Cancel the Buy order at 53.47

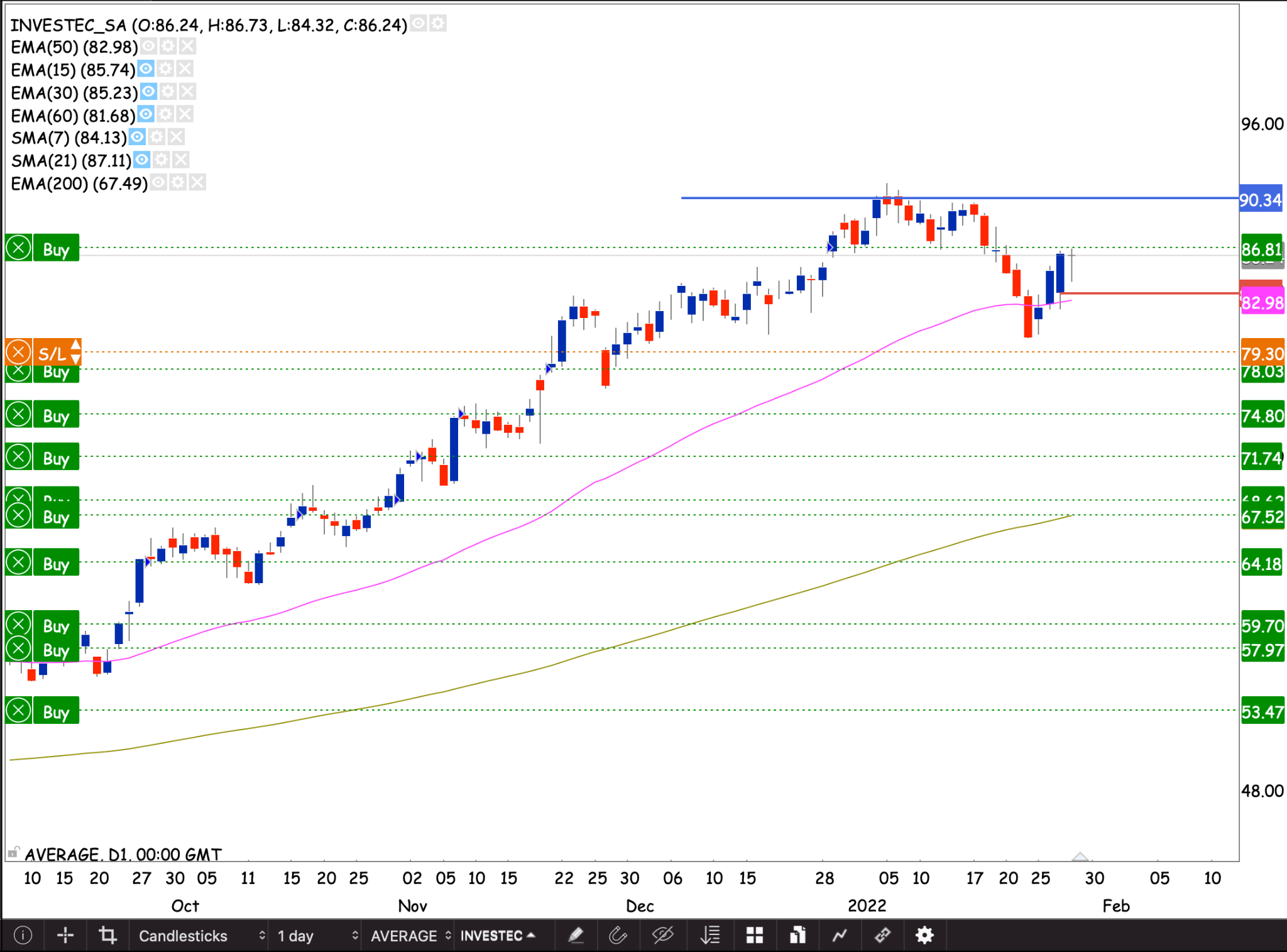pos(19,711)
